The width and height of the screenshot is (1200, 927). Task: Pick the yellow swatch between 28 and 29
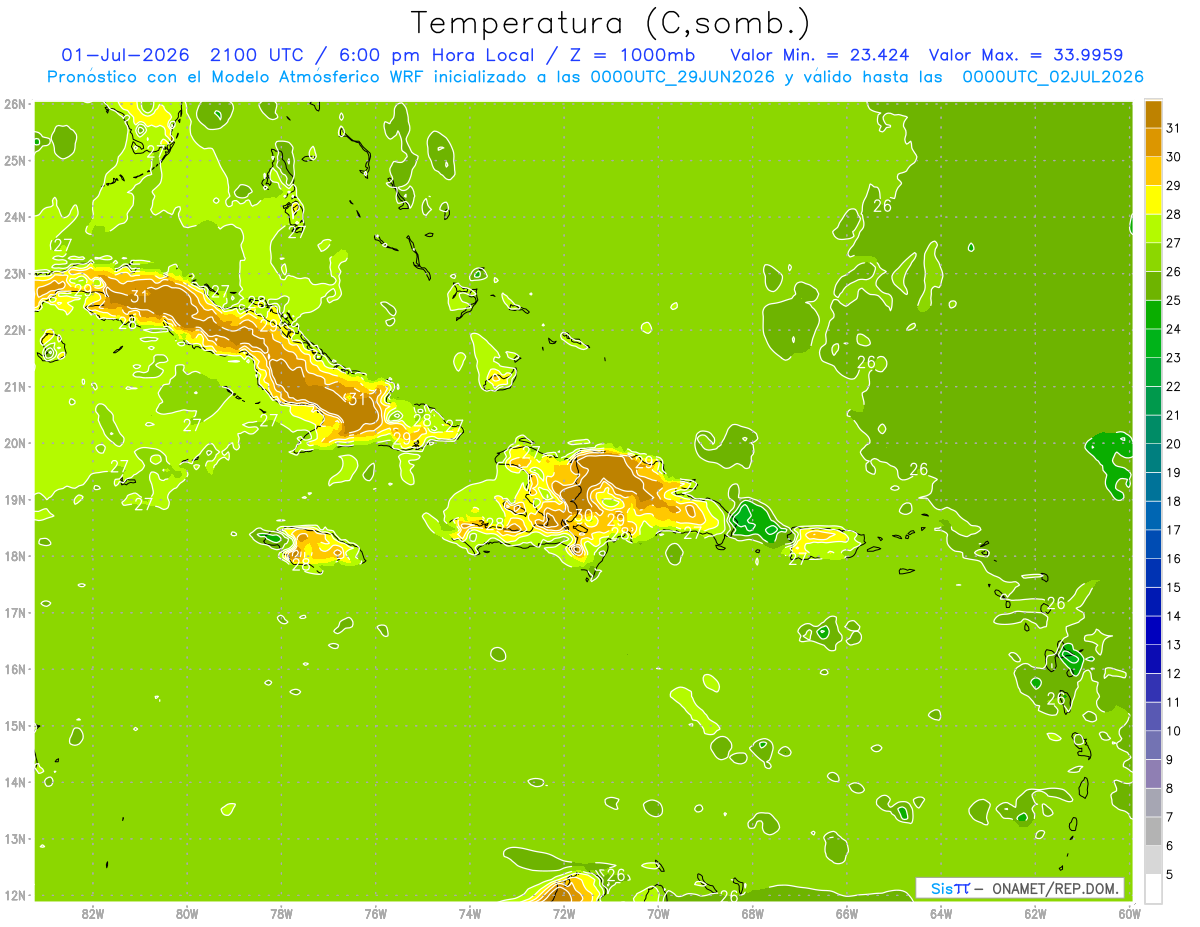pos(1152,200)
